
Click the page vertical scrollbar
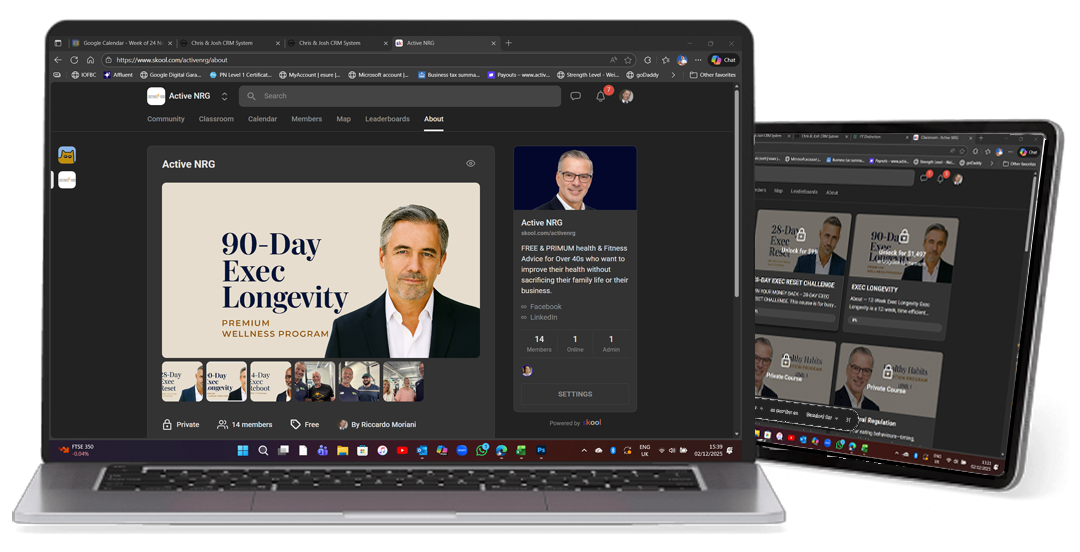(x=737, y=200)
